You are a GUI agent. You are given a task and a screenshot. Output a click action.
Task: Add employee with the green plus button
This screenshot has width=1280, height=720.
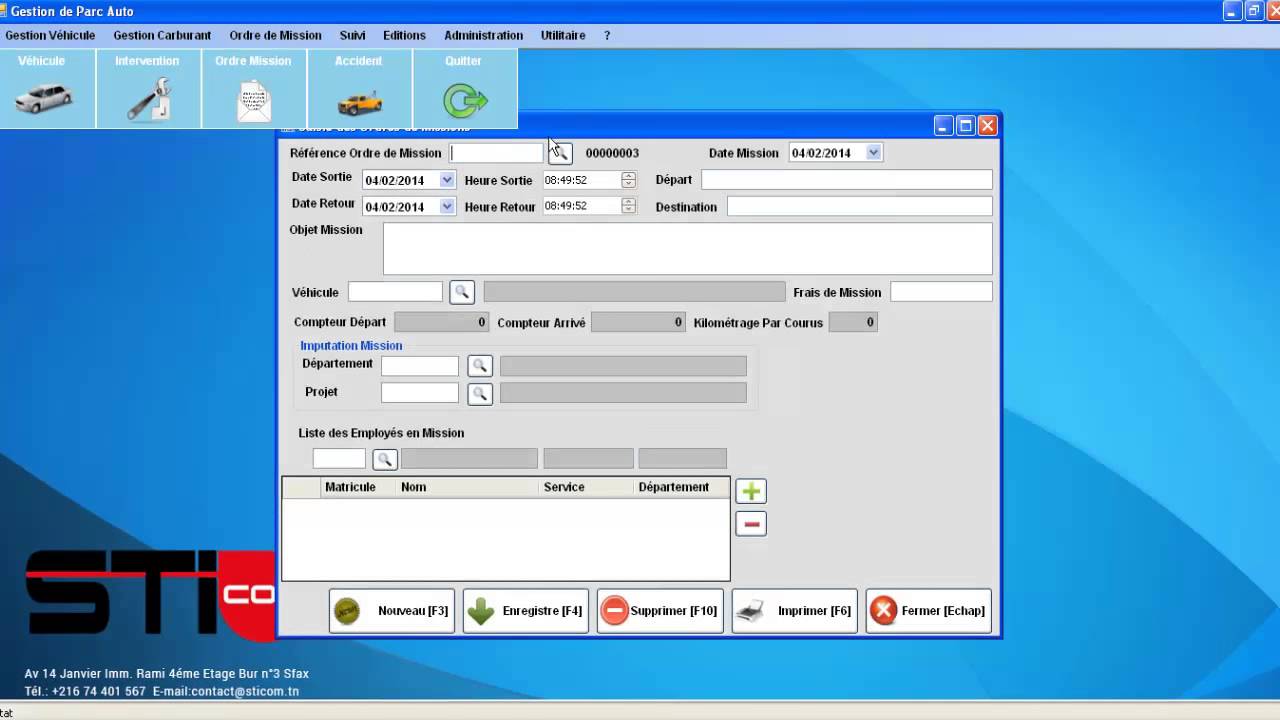[x=751, y=491]
